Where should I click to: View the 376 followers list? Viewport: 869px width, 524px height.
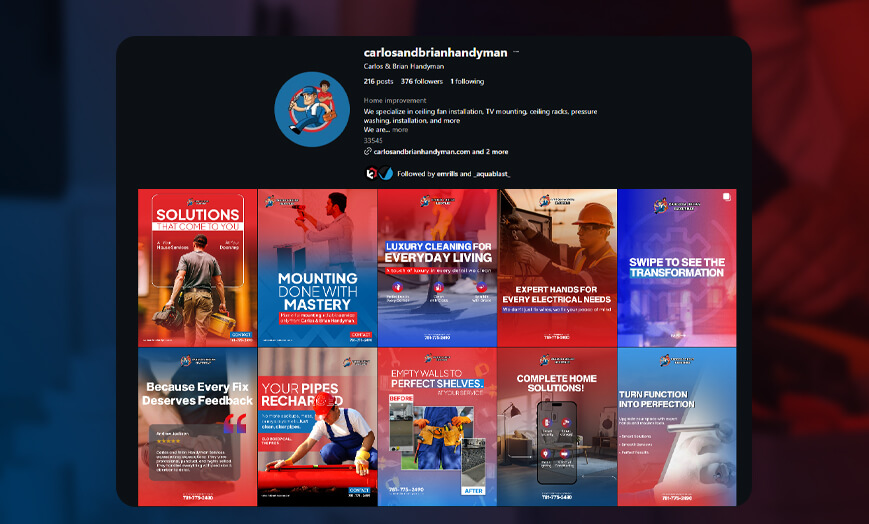pyautogui.click(x=421, y=81)
